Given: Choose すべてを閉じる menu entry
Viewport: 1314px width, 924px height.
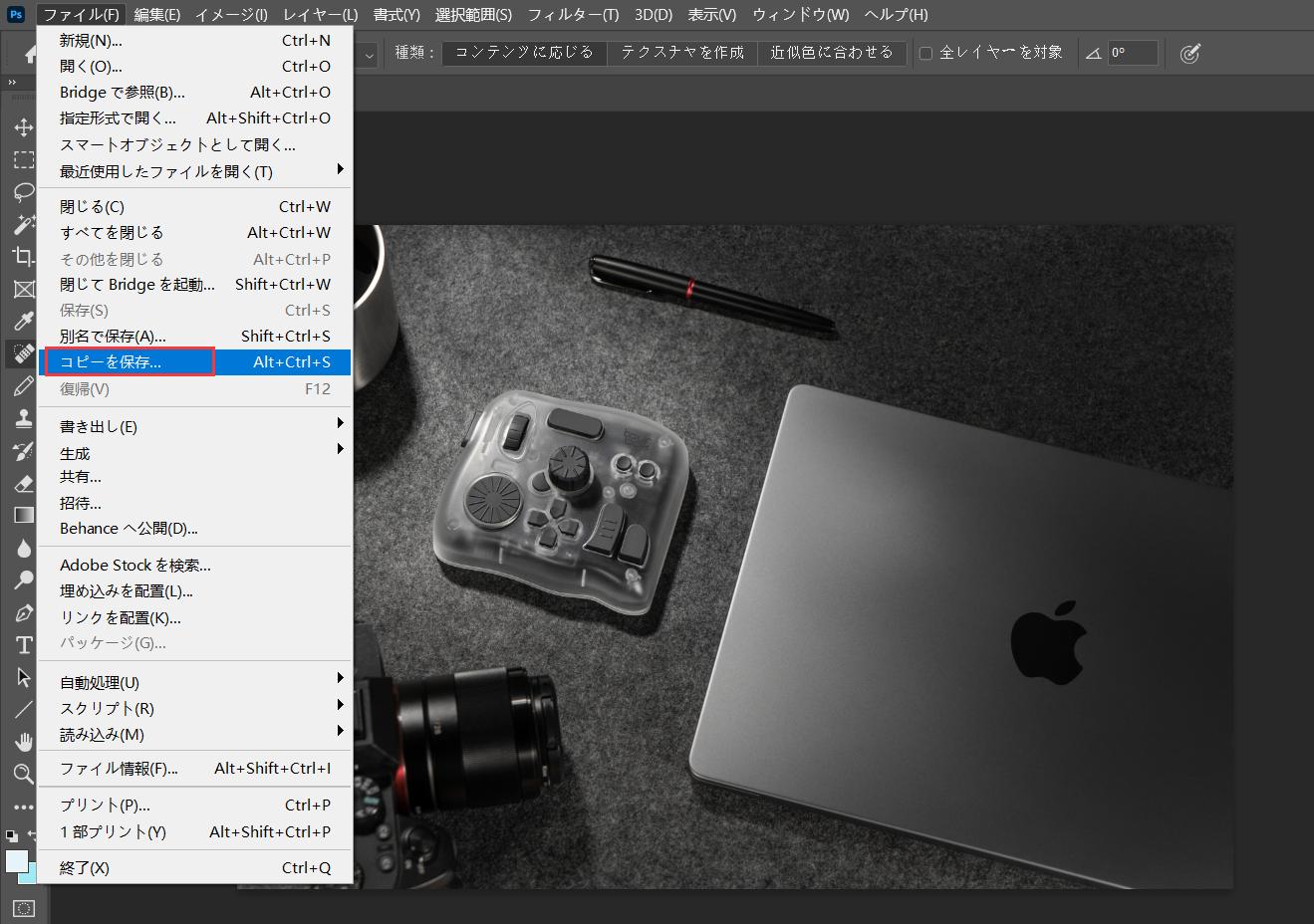Looking at the screenshot, I should (x=195, y=233).
